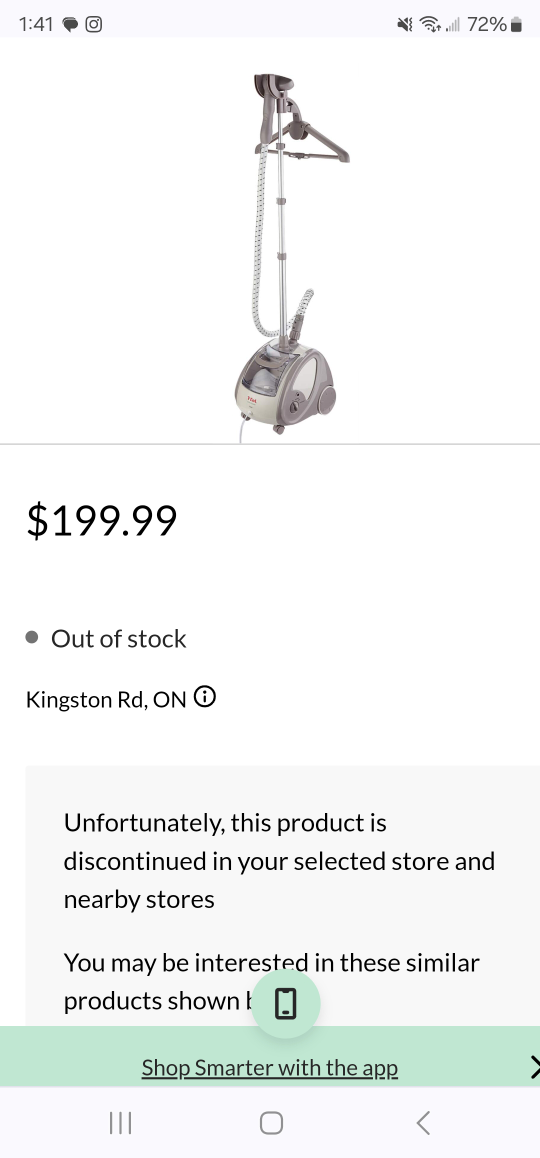Tap the $199.99 price text

click(102, 521)
